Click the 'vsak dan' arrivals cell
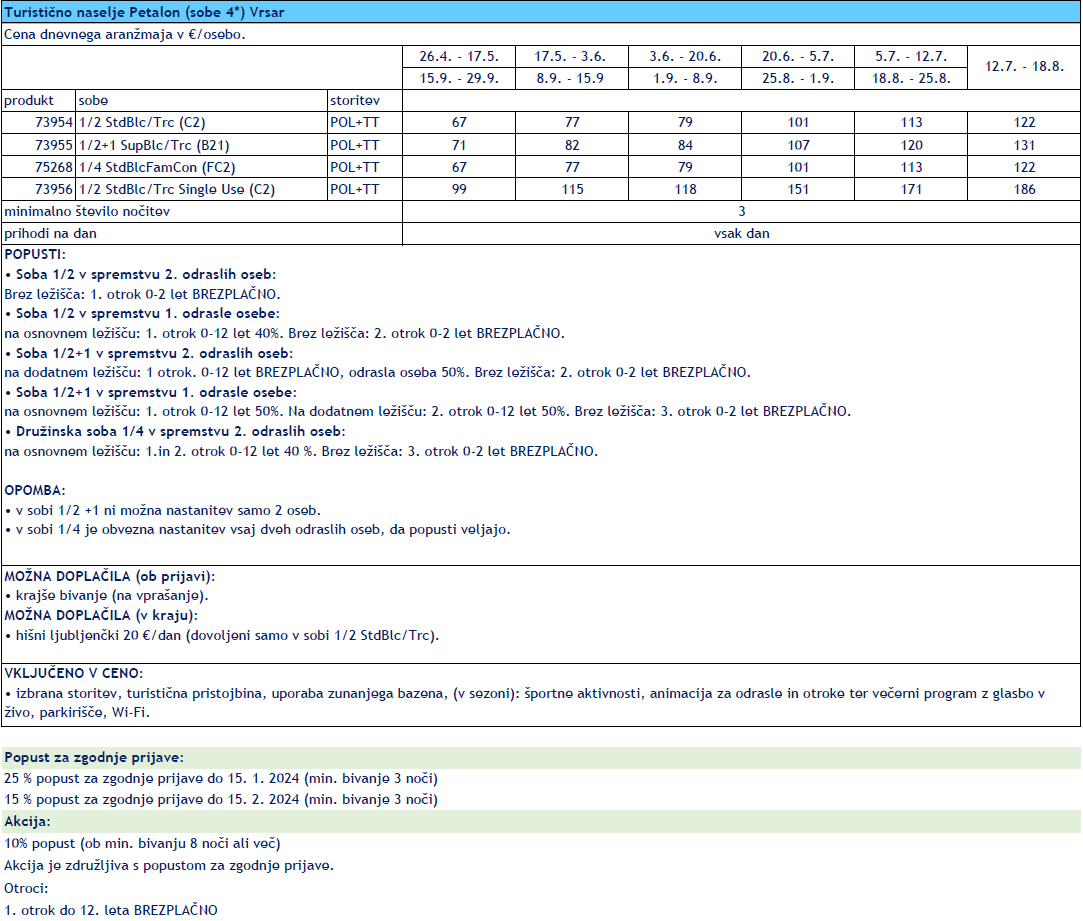1083x921 pixels. click(741, 233)
